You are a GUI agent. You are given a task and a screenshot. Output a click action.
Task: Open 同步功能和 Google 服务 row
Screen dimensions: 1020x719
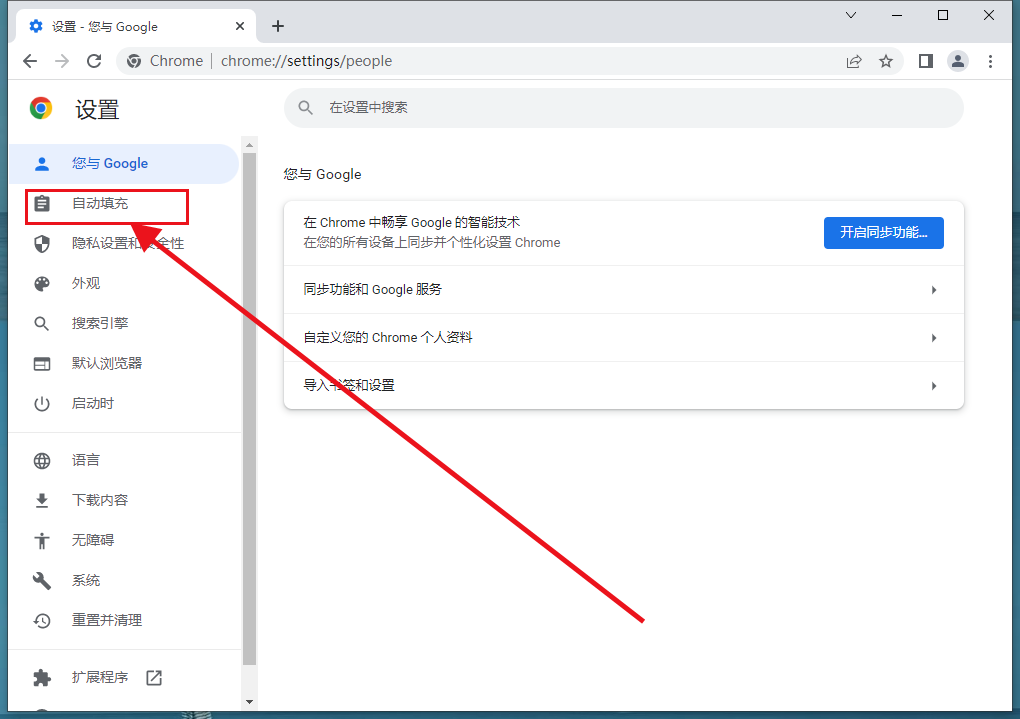(x=624, y=290)
